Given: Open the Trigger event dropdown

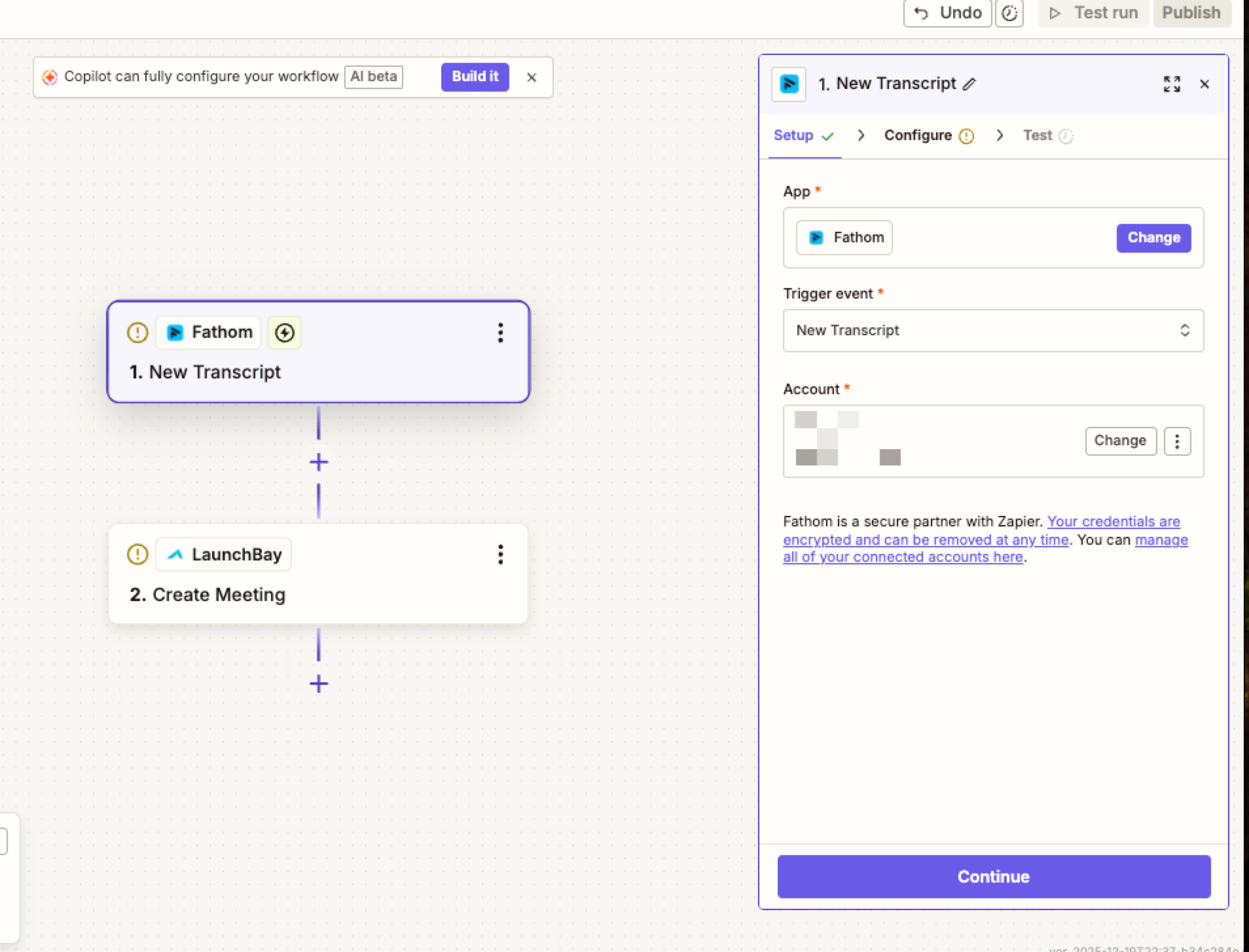Looking at the screenshot, I should 993,331.
